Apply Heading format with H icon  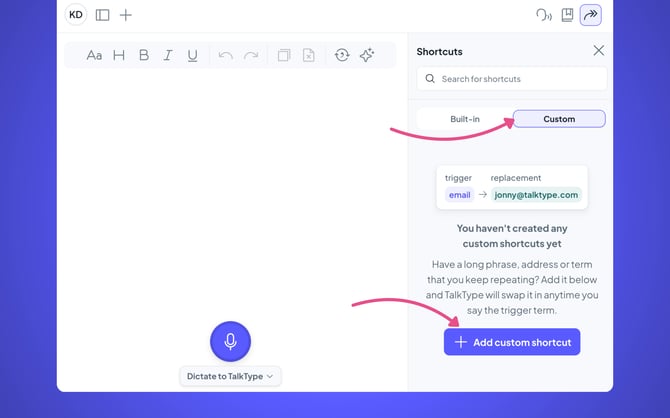click(x=119, y=55)
